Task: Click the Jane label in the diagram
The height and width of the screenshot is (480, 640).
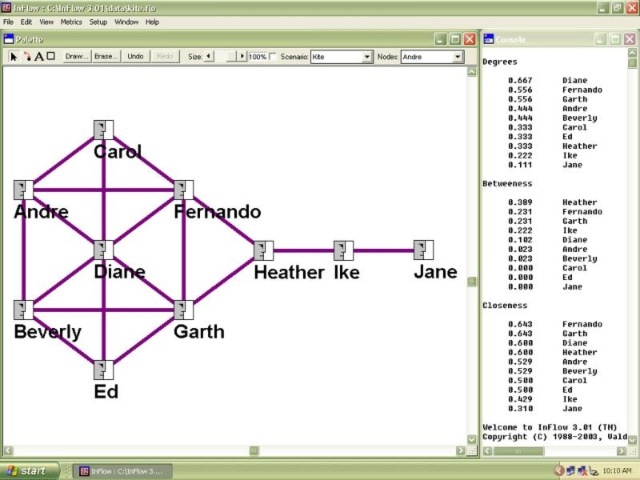Action: pos(436,272)
